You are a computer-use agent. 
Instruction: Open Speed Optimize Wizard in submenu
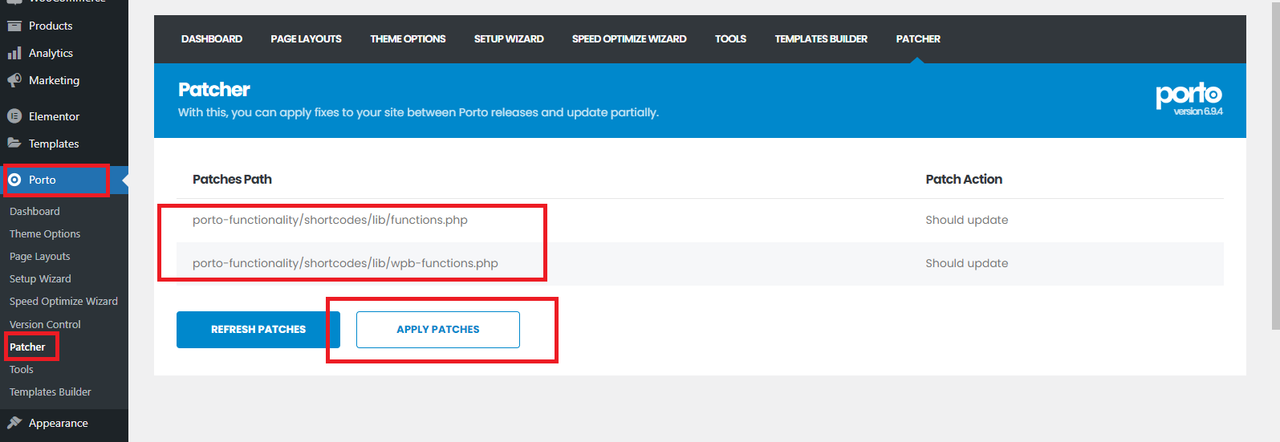click(x=63, y=301)
